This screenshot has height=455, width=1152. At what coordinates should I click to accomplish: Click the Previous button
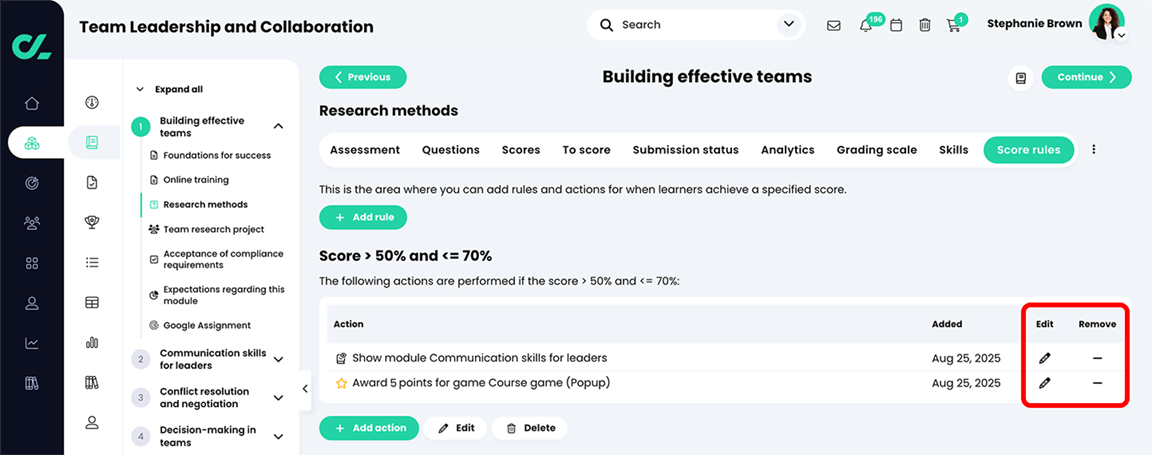point(363,77)
